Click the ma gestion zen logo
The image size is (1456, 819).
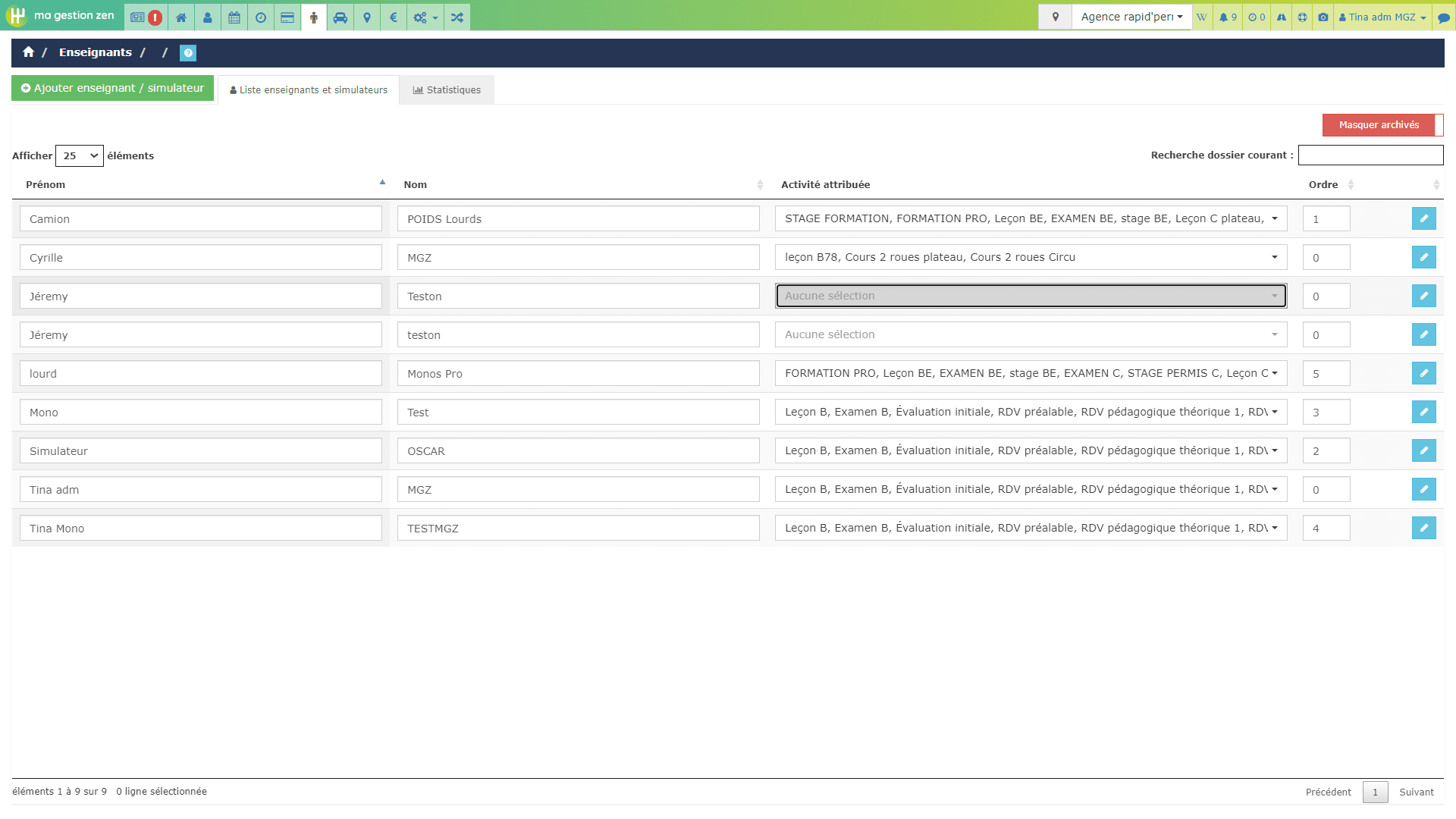(61, 15)
